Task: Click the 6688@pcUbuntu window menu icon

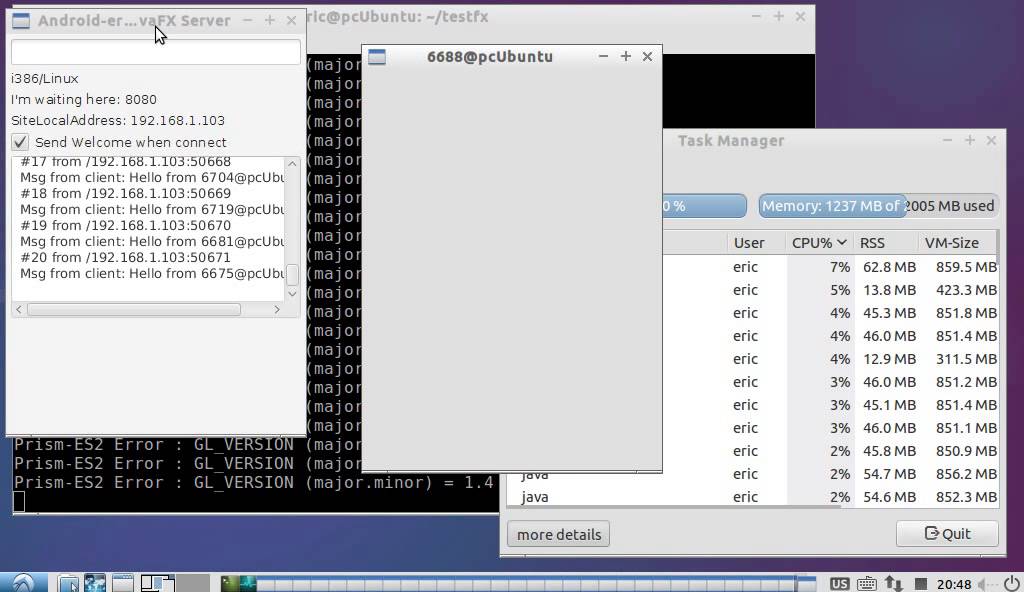Action: coord(377,57)
